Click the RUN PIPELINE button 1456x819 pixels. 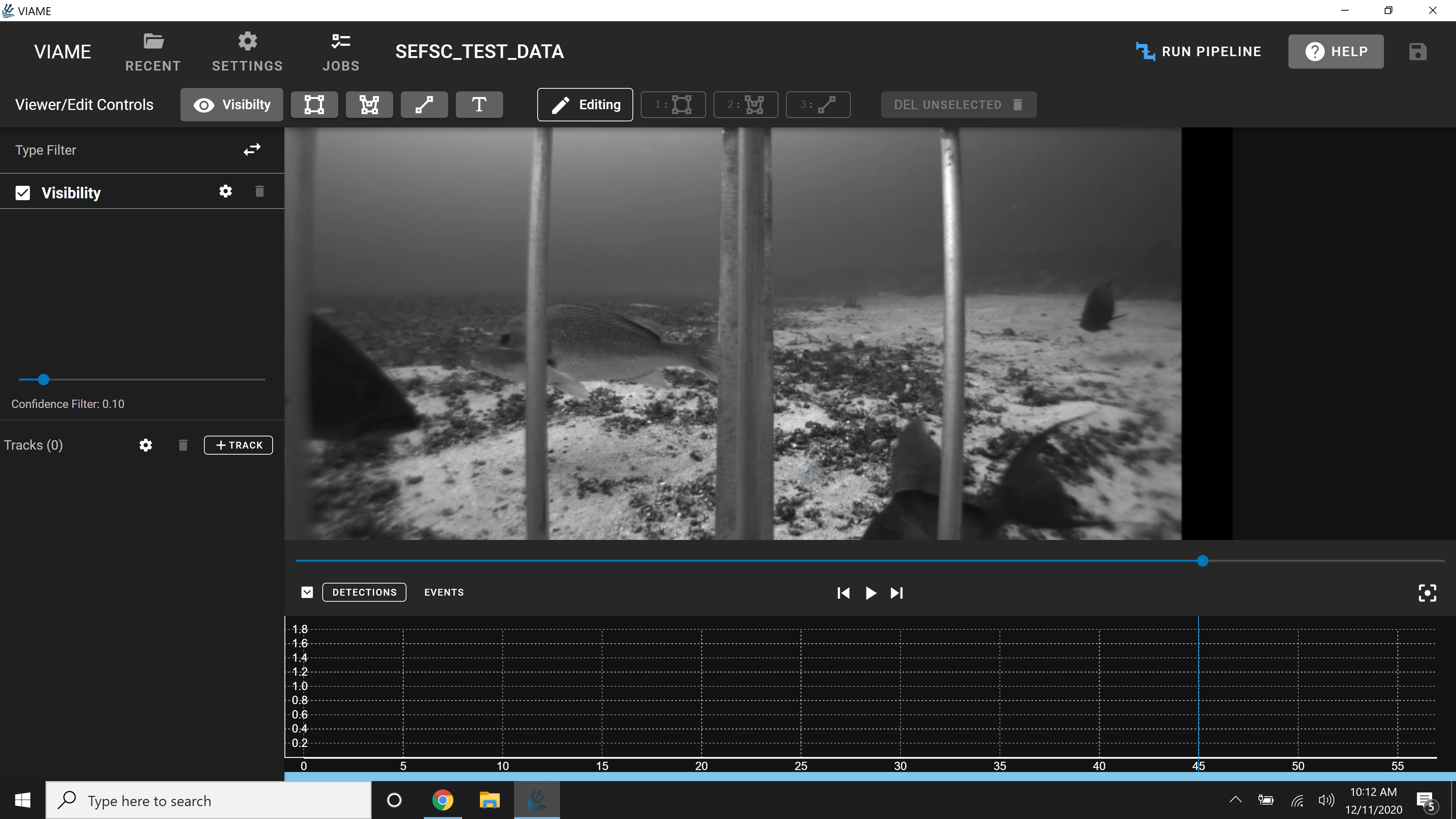pos(1198,52)
